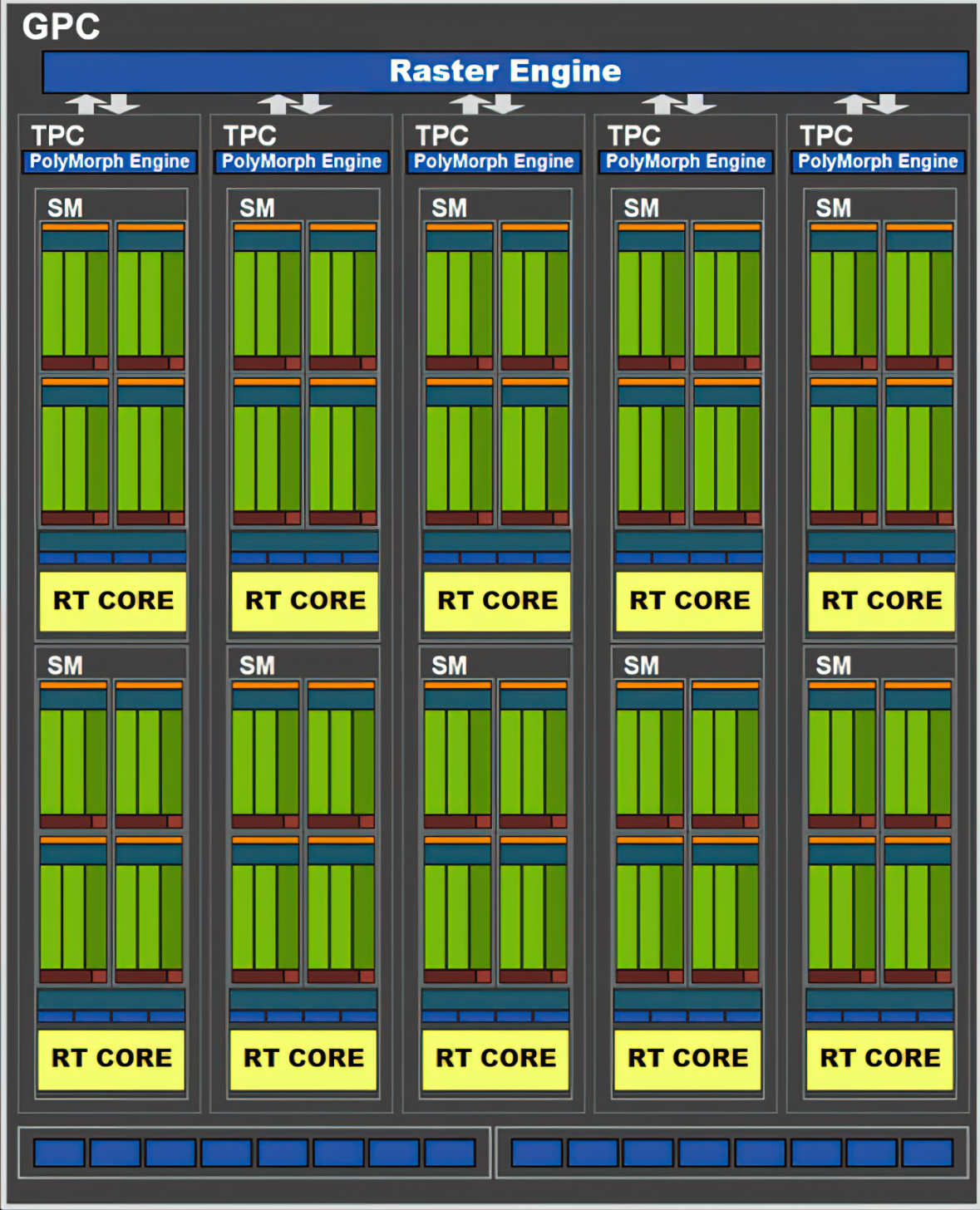Click the last blue square in bottom-left group
Screen dimensions: 980x1210
pyautogui.click(x=450, y=1153)
